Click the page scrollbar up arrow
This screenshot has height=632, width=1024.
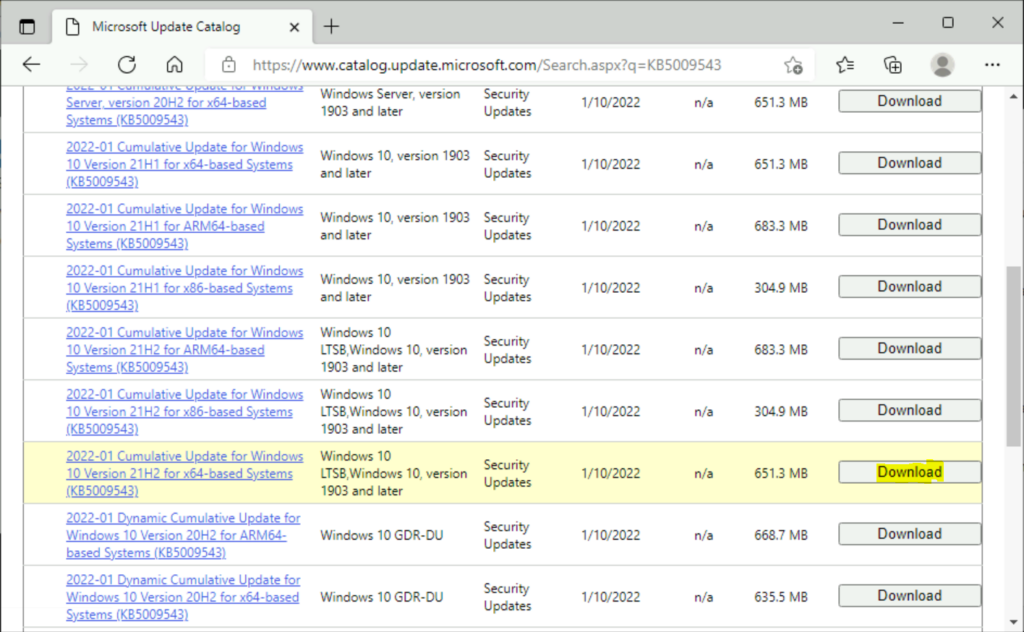[1014, 97]
